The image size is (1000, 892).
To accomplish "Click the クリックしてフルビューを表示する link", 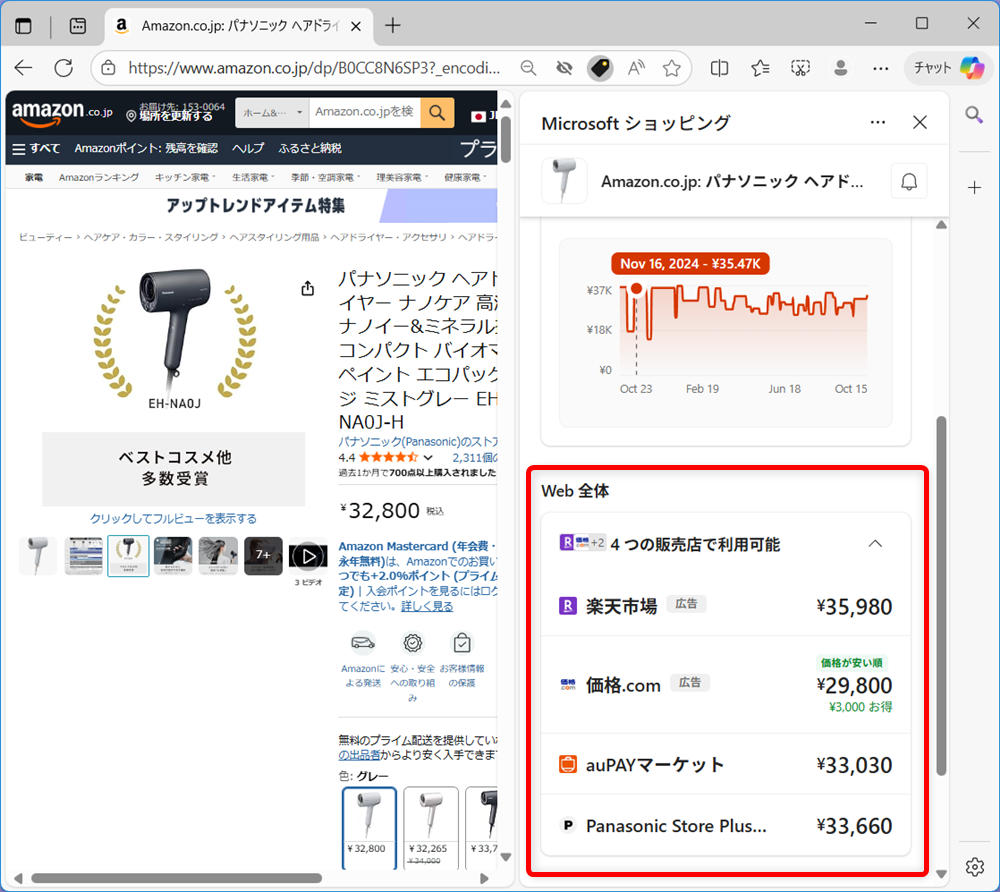I will point(173,518).
